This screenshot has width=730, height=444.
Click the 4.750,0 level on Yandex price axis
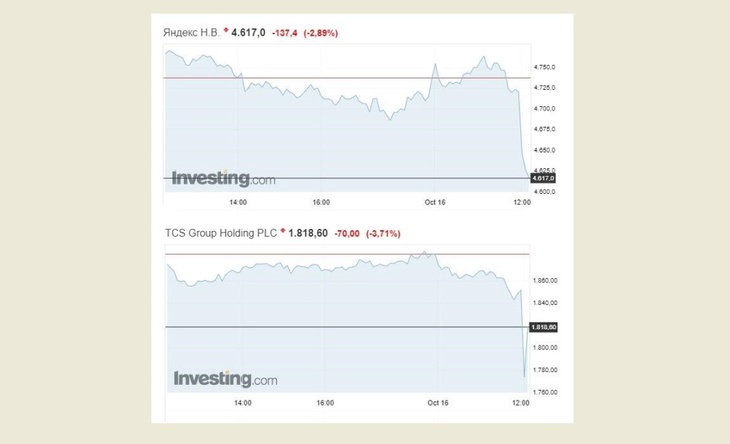546,67
